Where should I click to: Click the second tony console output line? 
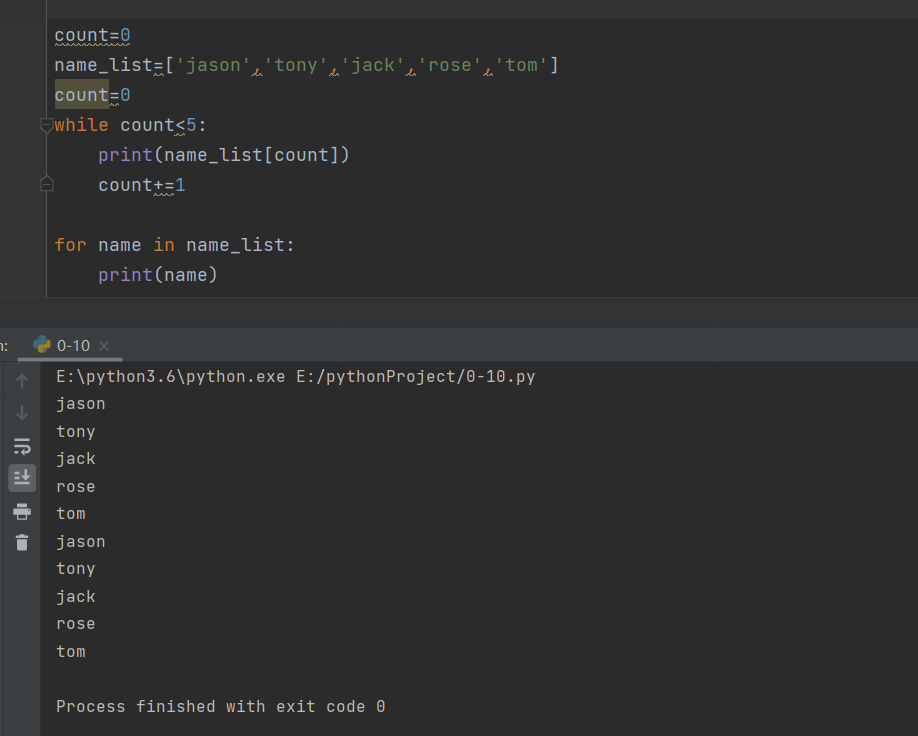[x=76, y=569]
